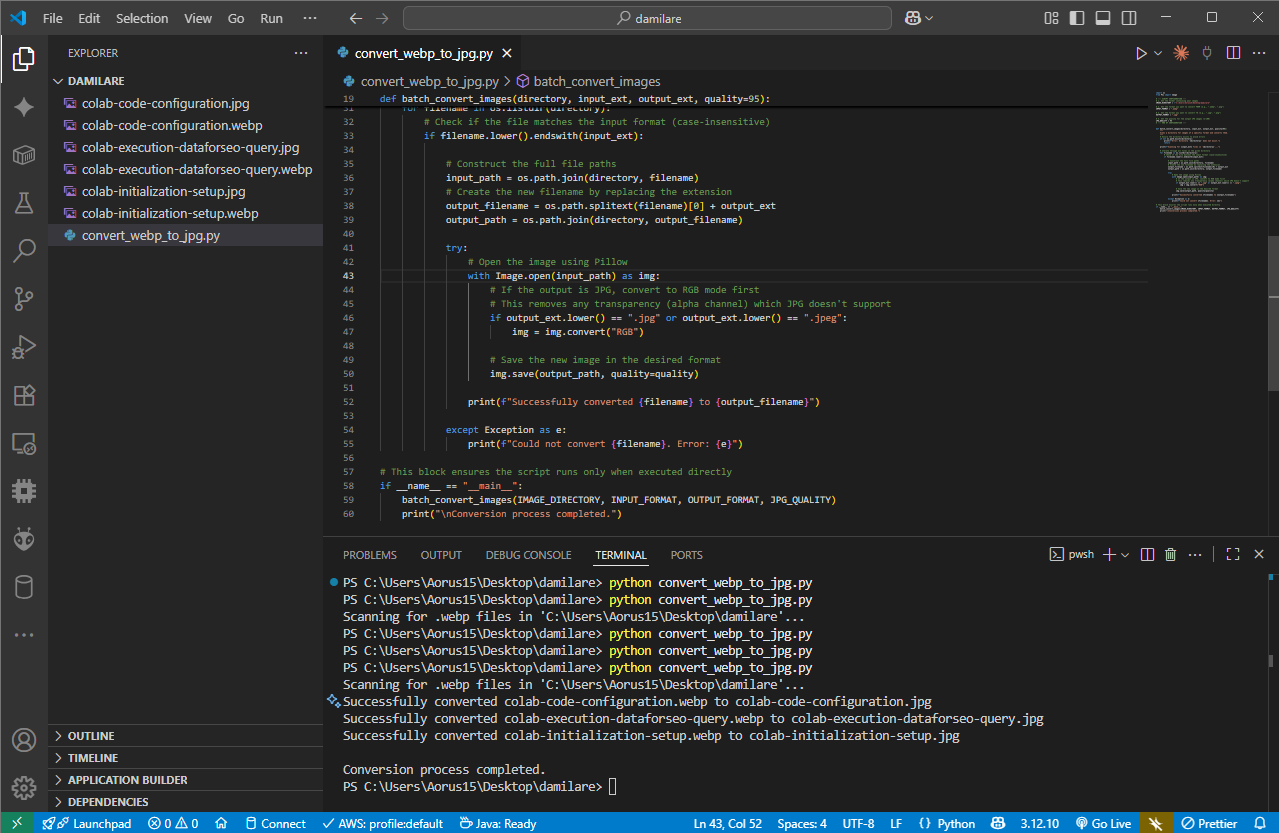The image size is (1279, 833).
Task: Click the Run Python File play button
Action: coord(1140,53)
